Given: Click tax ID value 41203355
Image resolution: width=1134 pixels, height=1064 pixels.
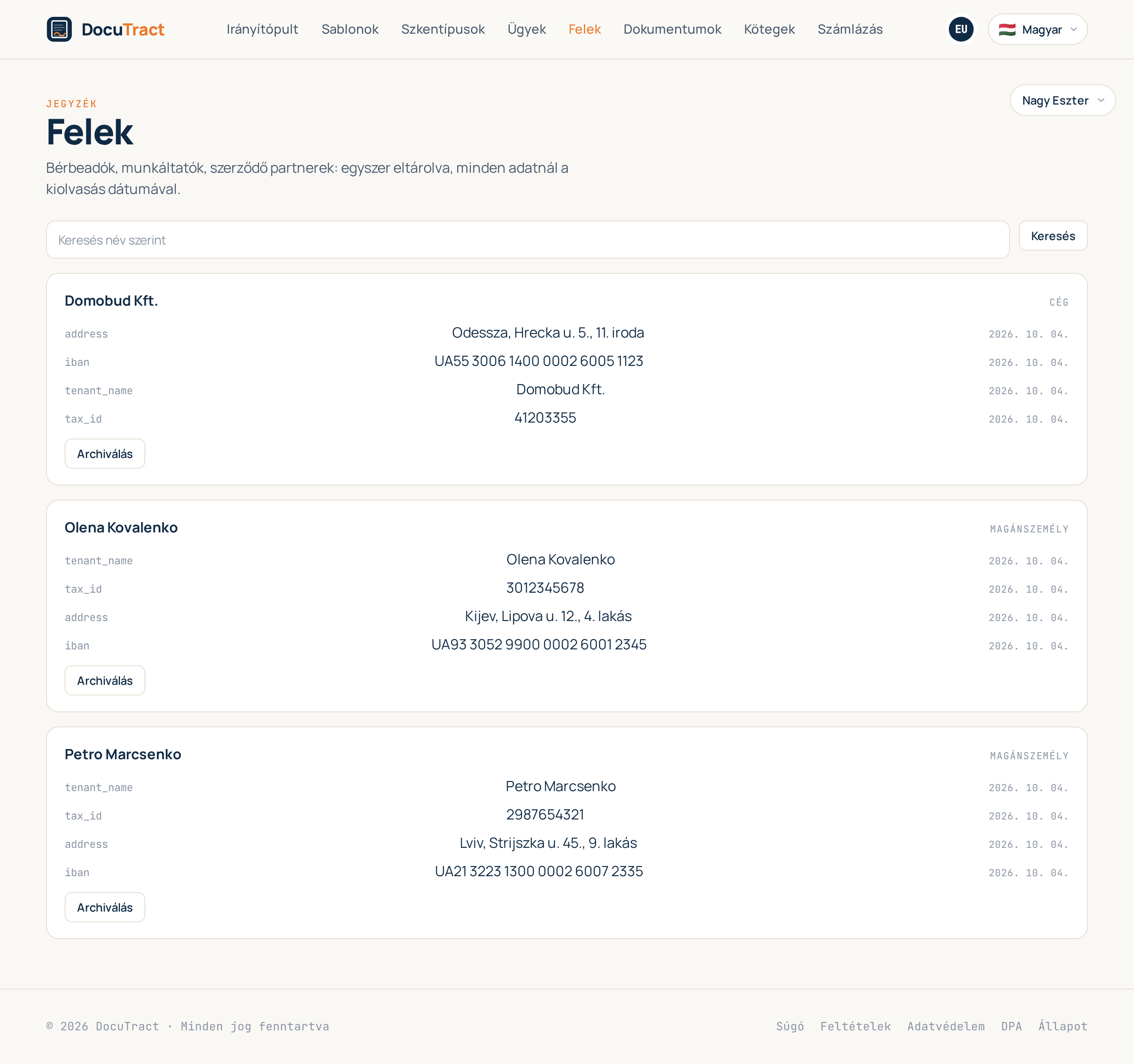Looking at the screenshot, I should [x=545, y=418].
